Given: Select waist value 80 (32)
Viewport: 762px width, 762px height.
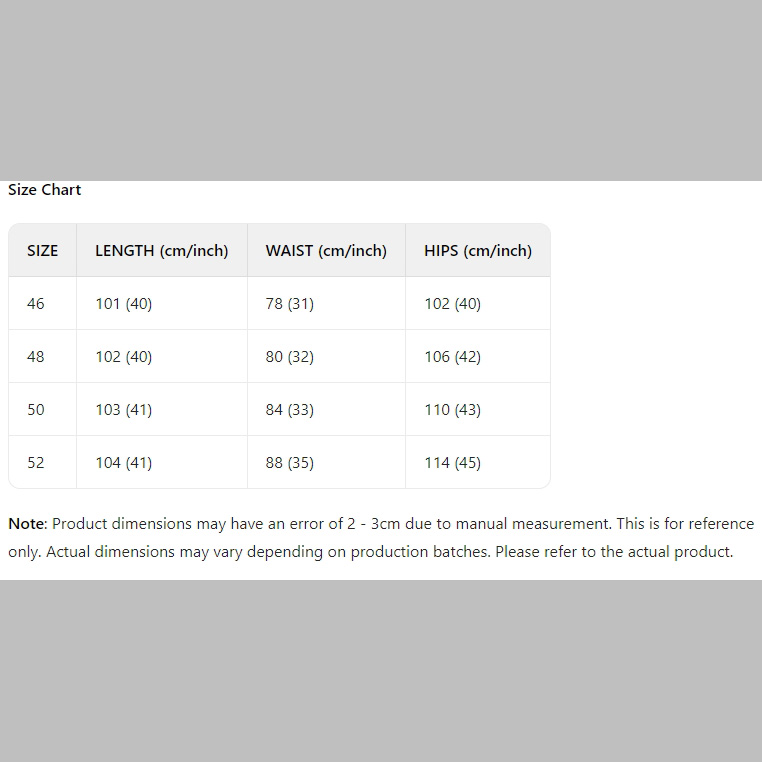Looking at the screenshot, I should 290,357.
